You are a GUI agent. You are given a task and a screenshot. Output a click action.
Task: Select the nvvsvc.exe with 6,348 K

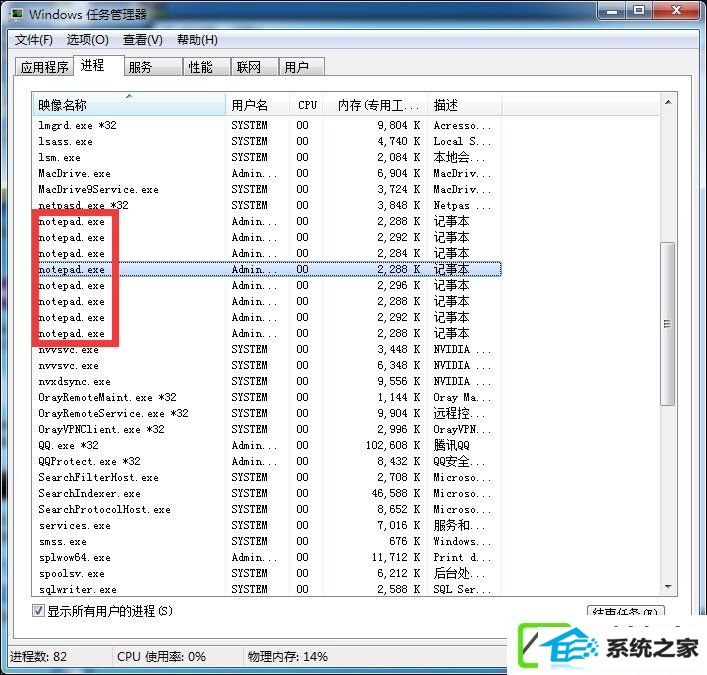tap(267, 366)
